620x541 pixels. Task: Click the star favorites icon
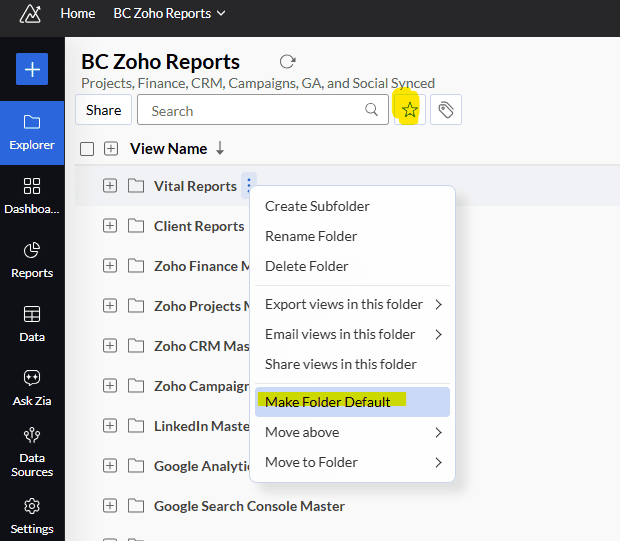410,110
